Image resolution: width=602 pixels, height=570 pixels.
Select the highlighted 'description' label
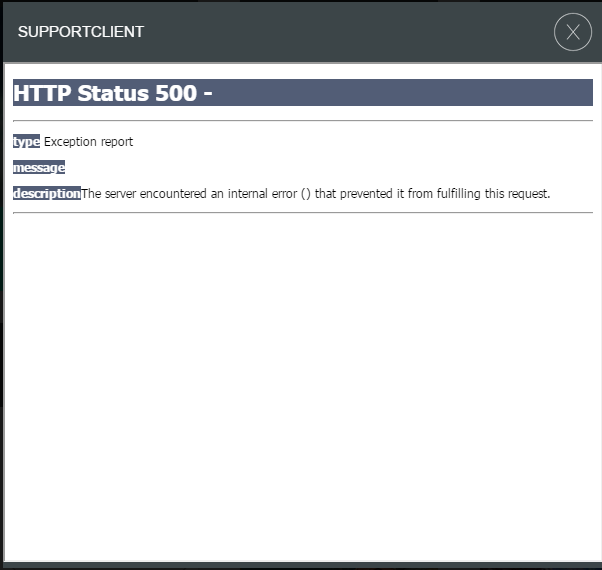tap(47, 194)
